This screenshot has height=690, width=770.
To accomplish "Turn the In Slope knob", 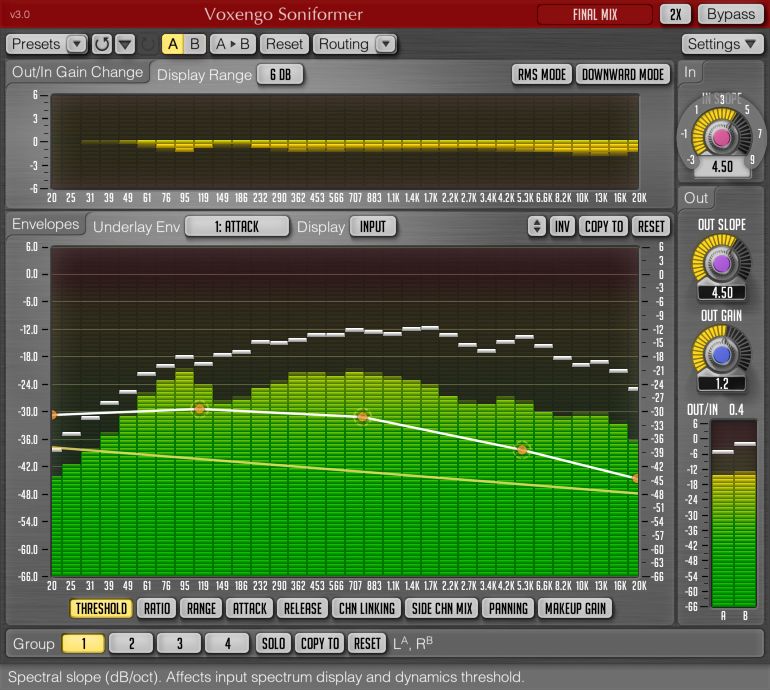I will click(720, 134).
